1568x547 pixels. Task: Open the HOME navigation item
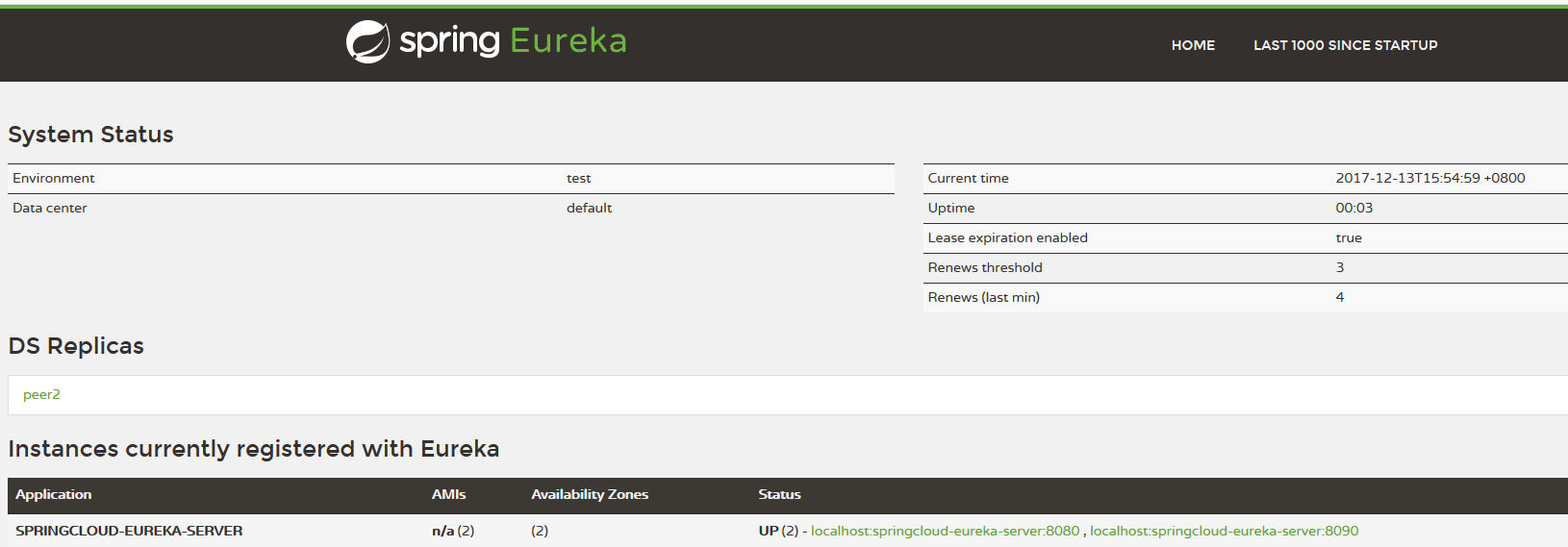1193,45
